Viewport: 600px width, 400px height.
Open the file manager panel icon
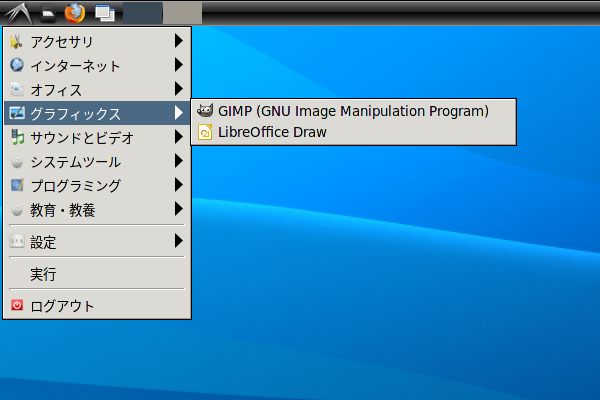[48, 13]
